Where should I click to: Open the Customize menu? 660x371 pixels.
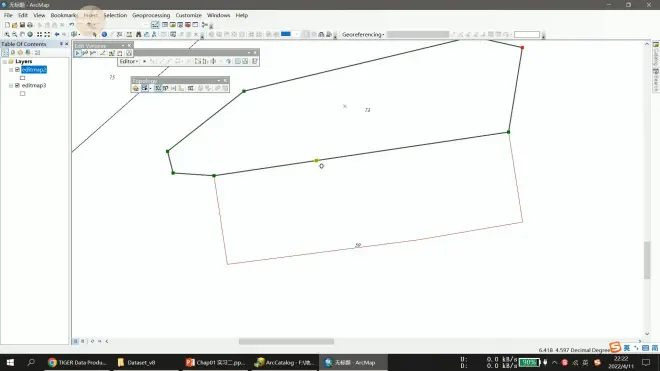tap(189, 15)
